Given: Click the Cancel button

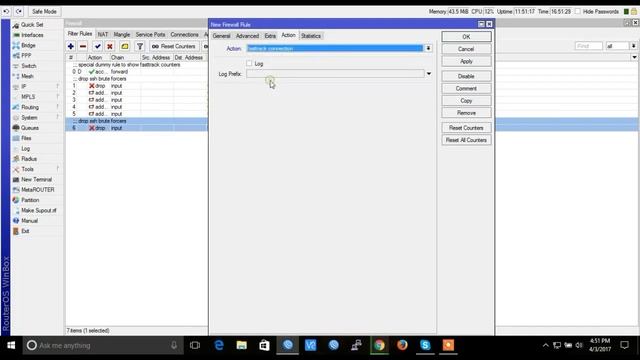Looking at the screenshot, I should pyautogui.click(x=466, y=49).
